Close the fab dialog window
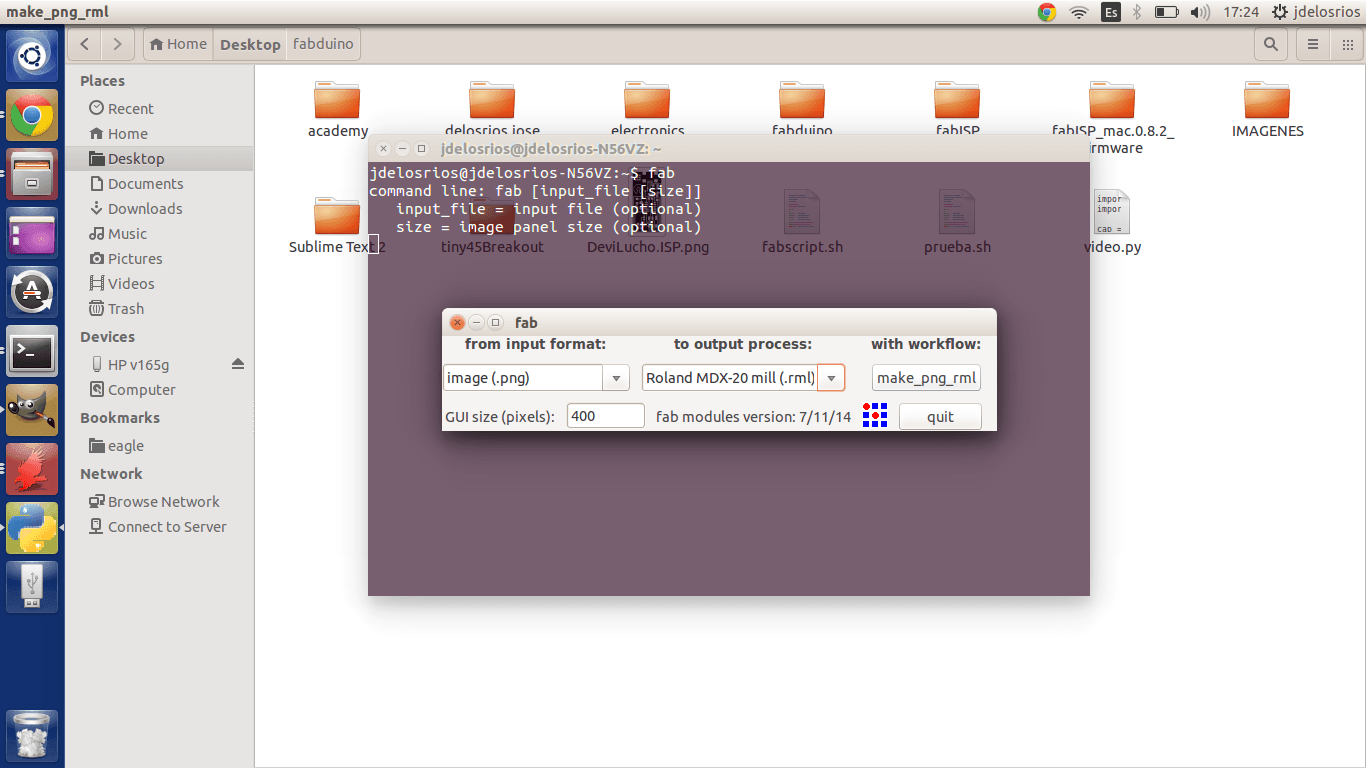Viewport: 1366px width, 768px height. [457, 322]
